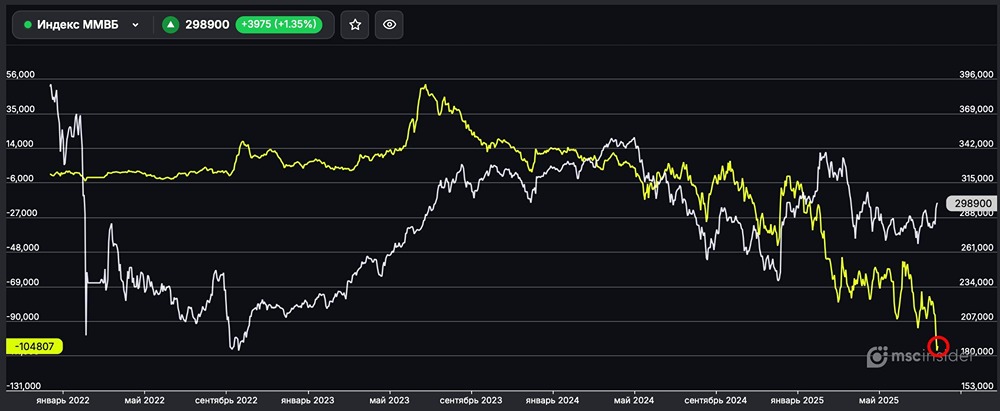1000x411 pixels.
Task: Click the январь 2025 date label
Action: pos(798,400)
